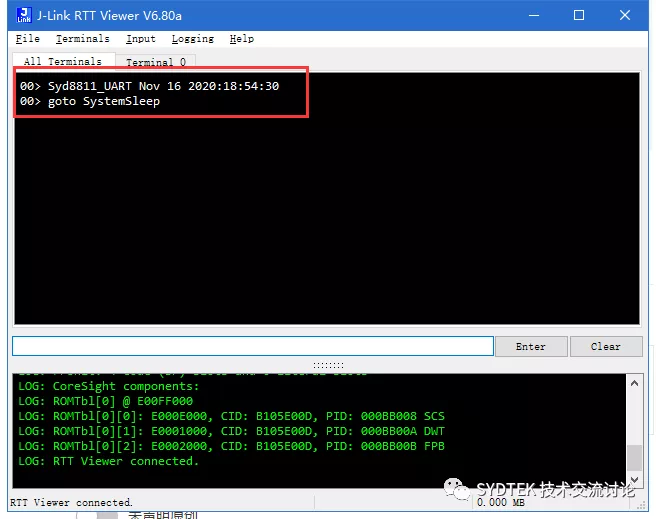Viewport: 656px width, 519px height.
Task: Open the Help menu
Action: 242,39
